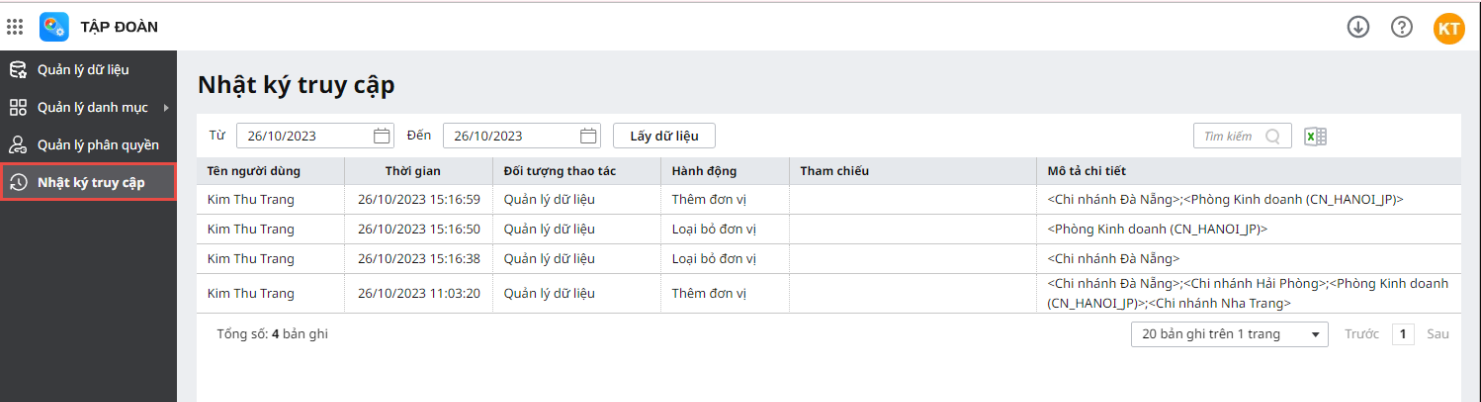This screenshot has width=1481, height=402.
Task: Open the help question mark icon
Action: coord(1402,27)
